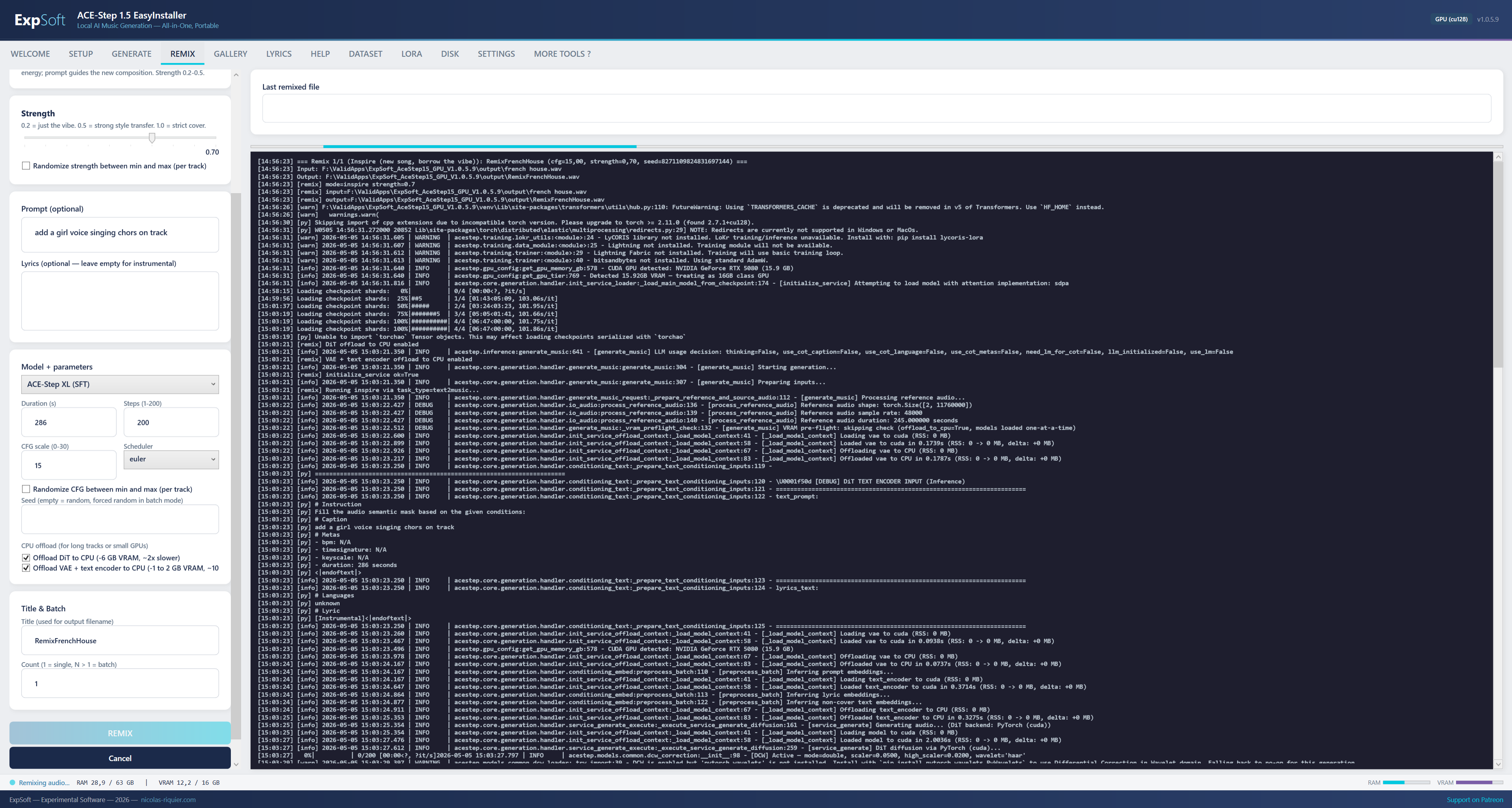Viewport: 1512px width, 808px height.
Task: Click the Seed input field
Action: click(120, 519)
